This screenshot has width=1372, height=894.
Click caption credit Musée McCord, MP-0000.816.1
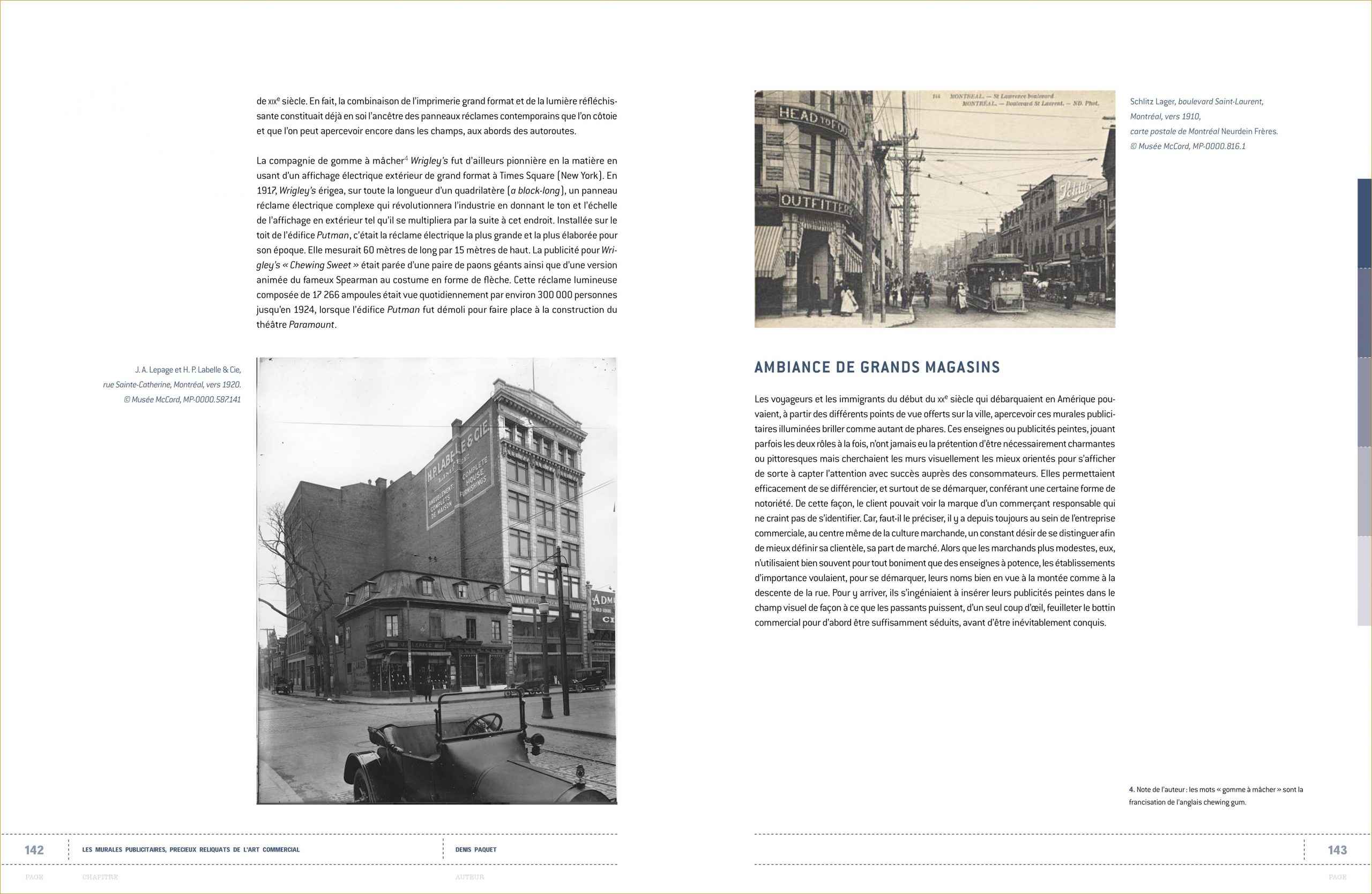pyautogui.click(x=1188, y=146)
